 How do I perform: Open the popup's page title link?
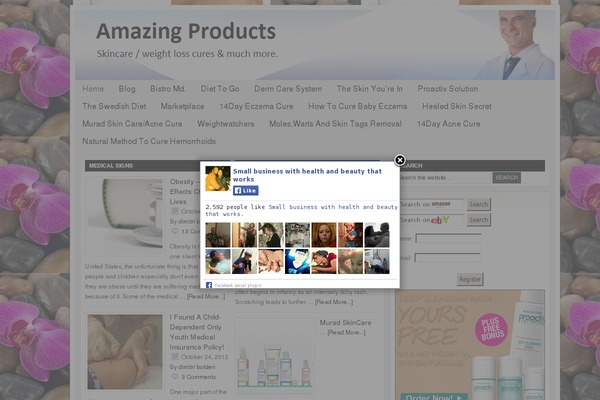click(307, 175)
